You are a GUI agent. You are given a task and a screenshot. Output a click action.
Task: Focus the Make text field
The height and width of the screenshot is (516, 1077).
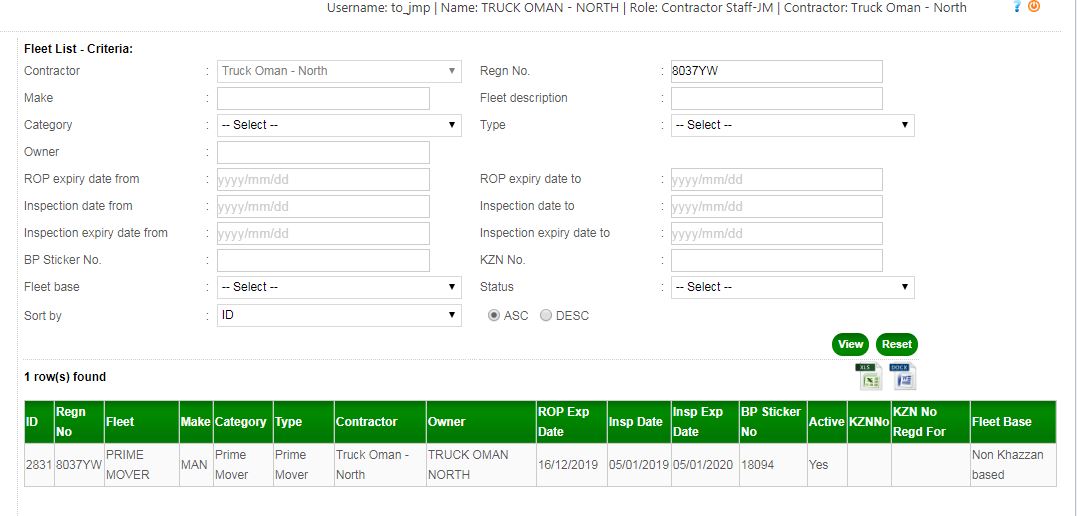[x=323, y=98]
